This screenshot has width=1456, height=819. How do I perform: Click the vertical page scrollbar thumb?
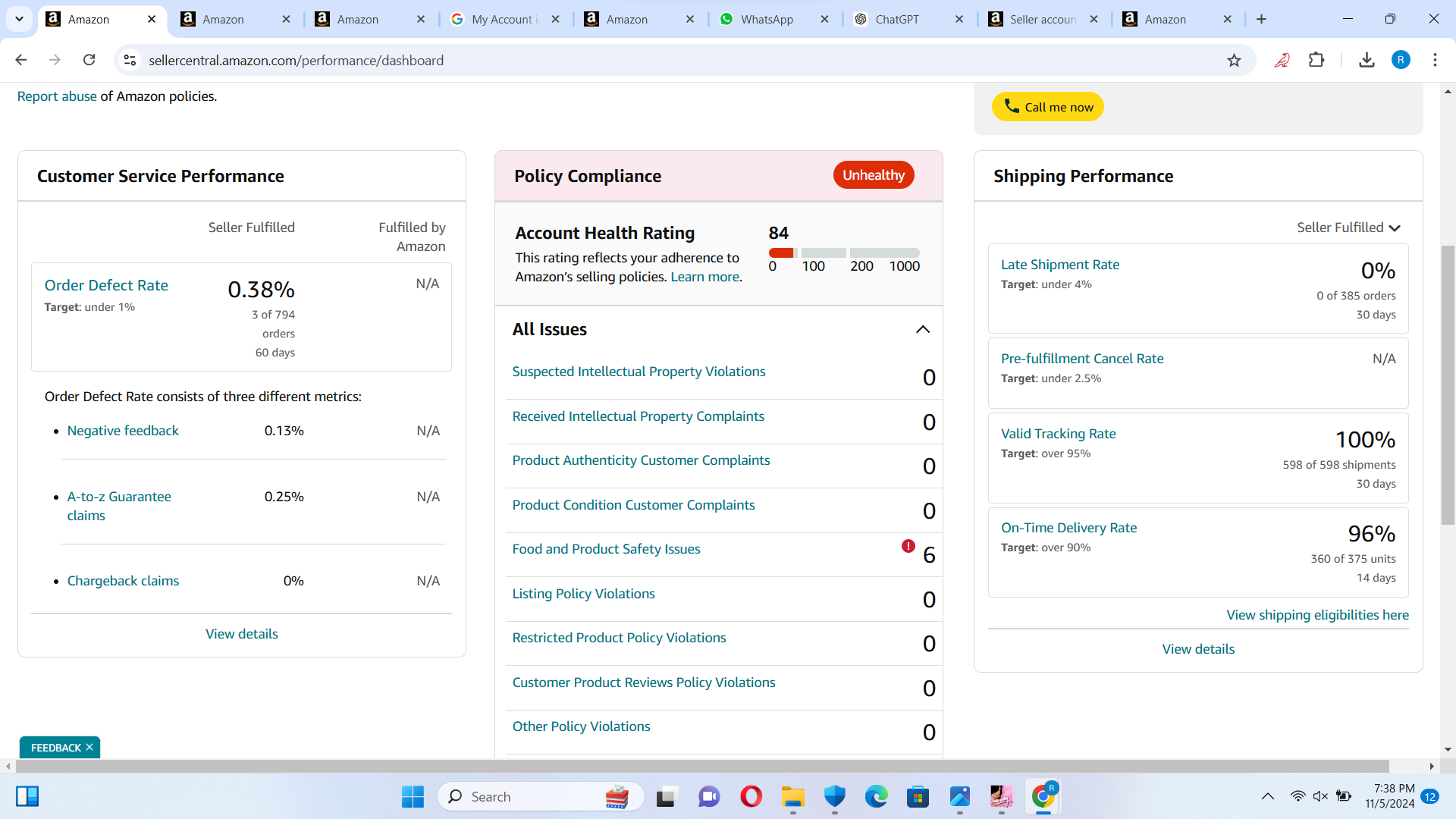tap(1448, 385)
